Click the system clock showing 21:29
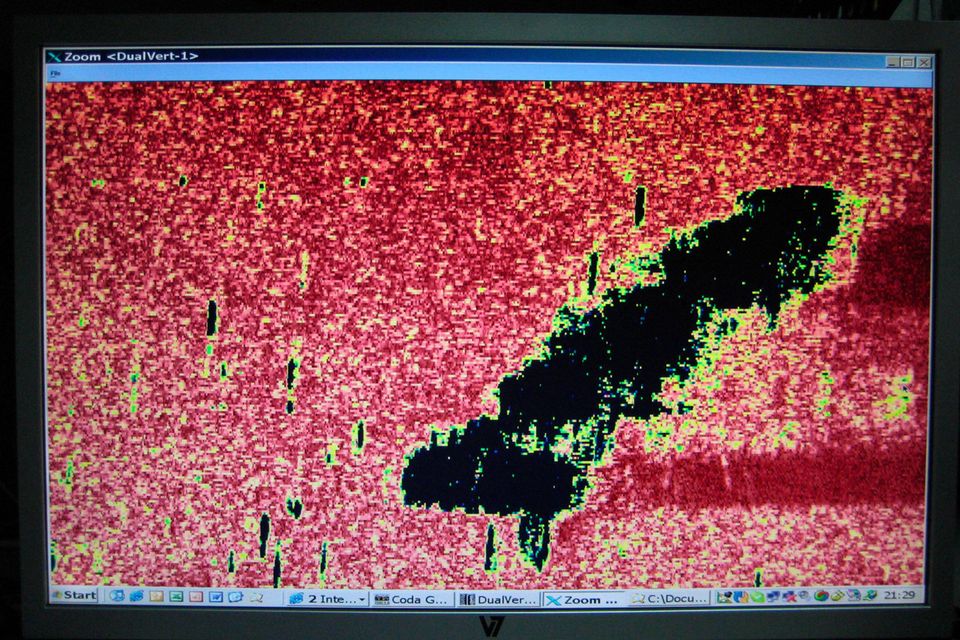This screenshot has height=640, width=960. click(900, 596)
